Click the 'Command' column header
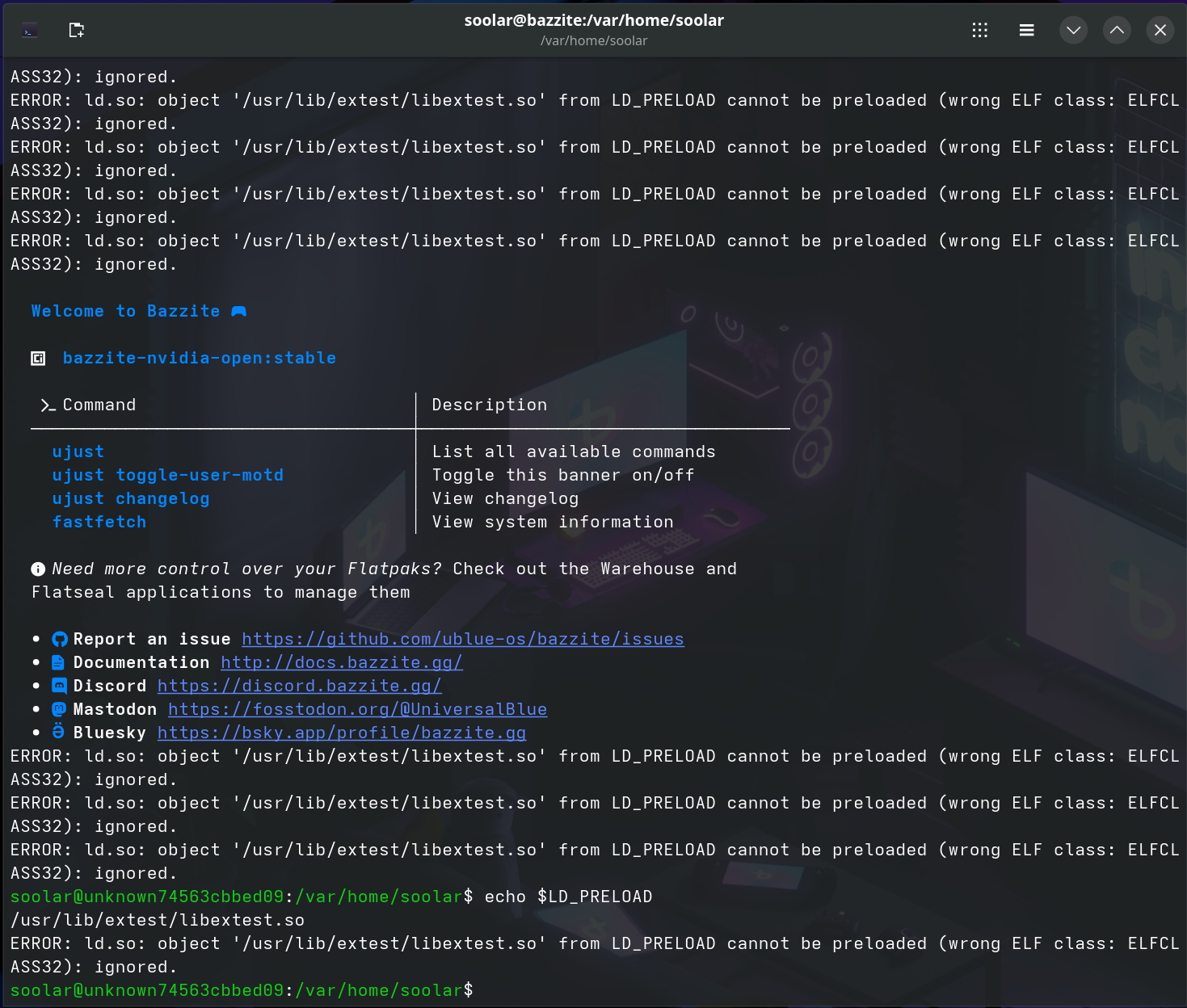 pos(99,405)
